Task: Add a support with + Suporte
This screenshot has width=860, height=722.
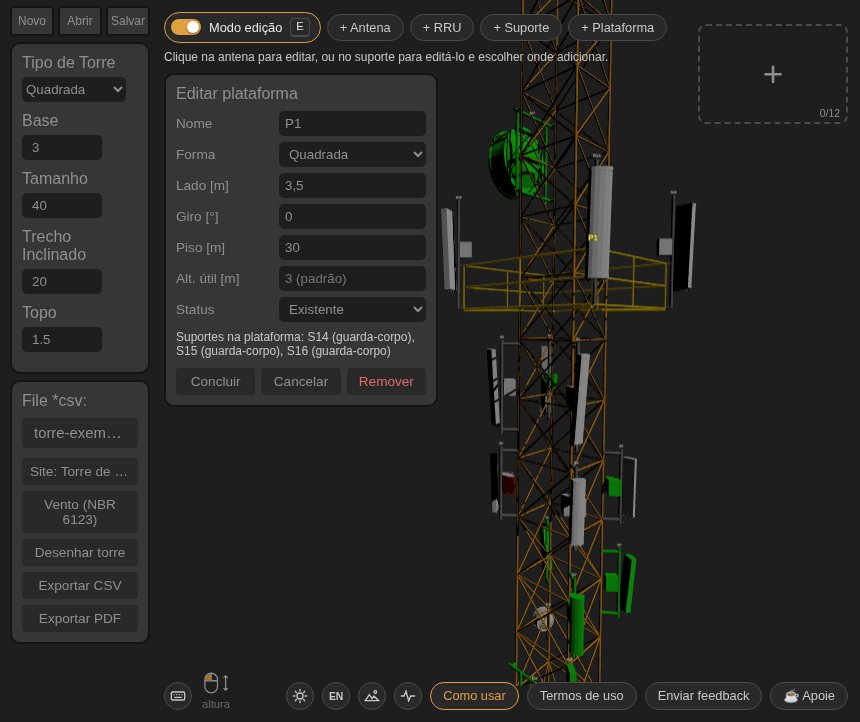Action: point(520,27)
